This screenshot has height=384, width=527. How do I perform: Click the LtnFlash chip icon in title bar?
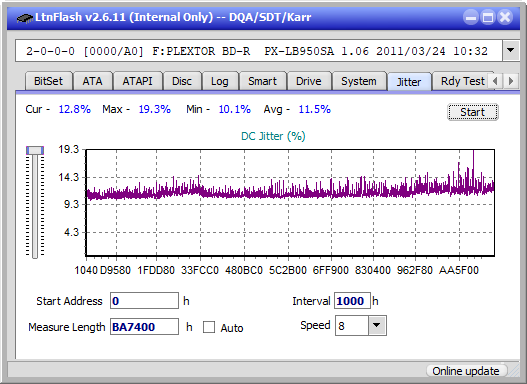(25, 17)
